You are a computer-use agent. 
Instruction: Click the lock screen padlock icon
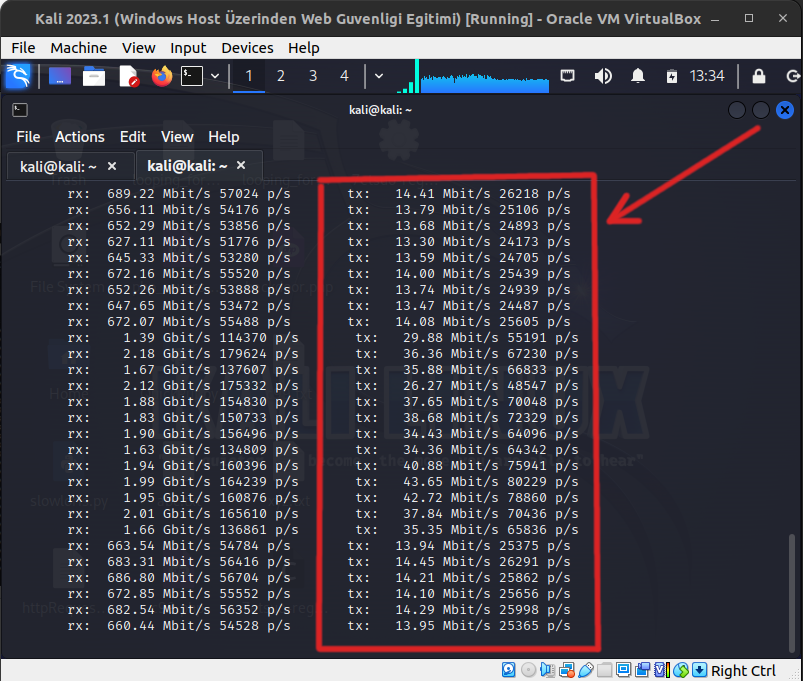pos(758,76)
